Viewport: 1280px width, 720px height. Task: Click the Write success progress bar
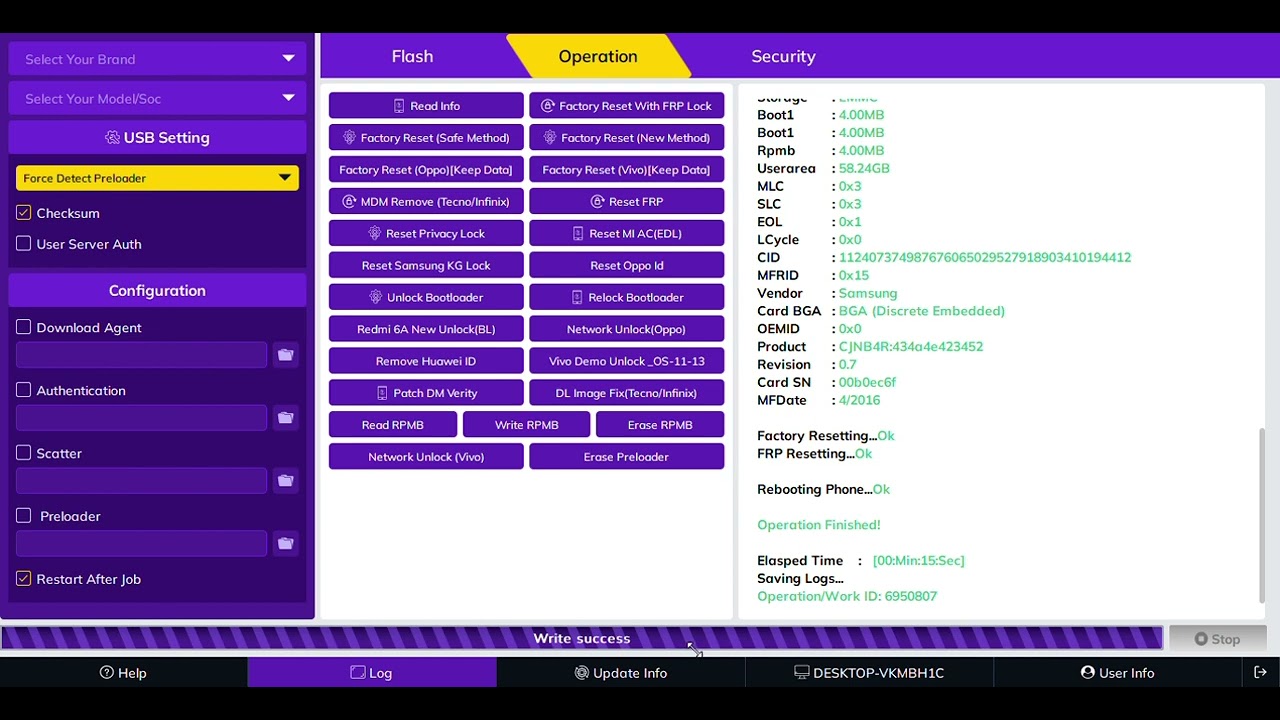click(581, 638)
